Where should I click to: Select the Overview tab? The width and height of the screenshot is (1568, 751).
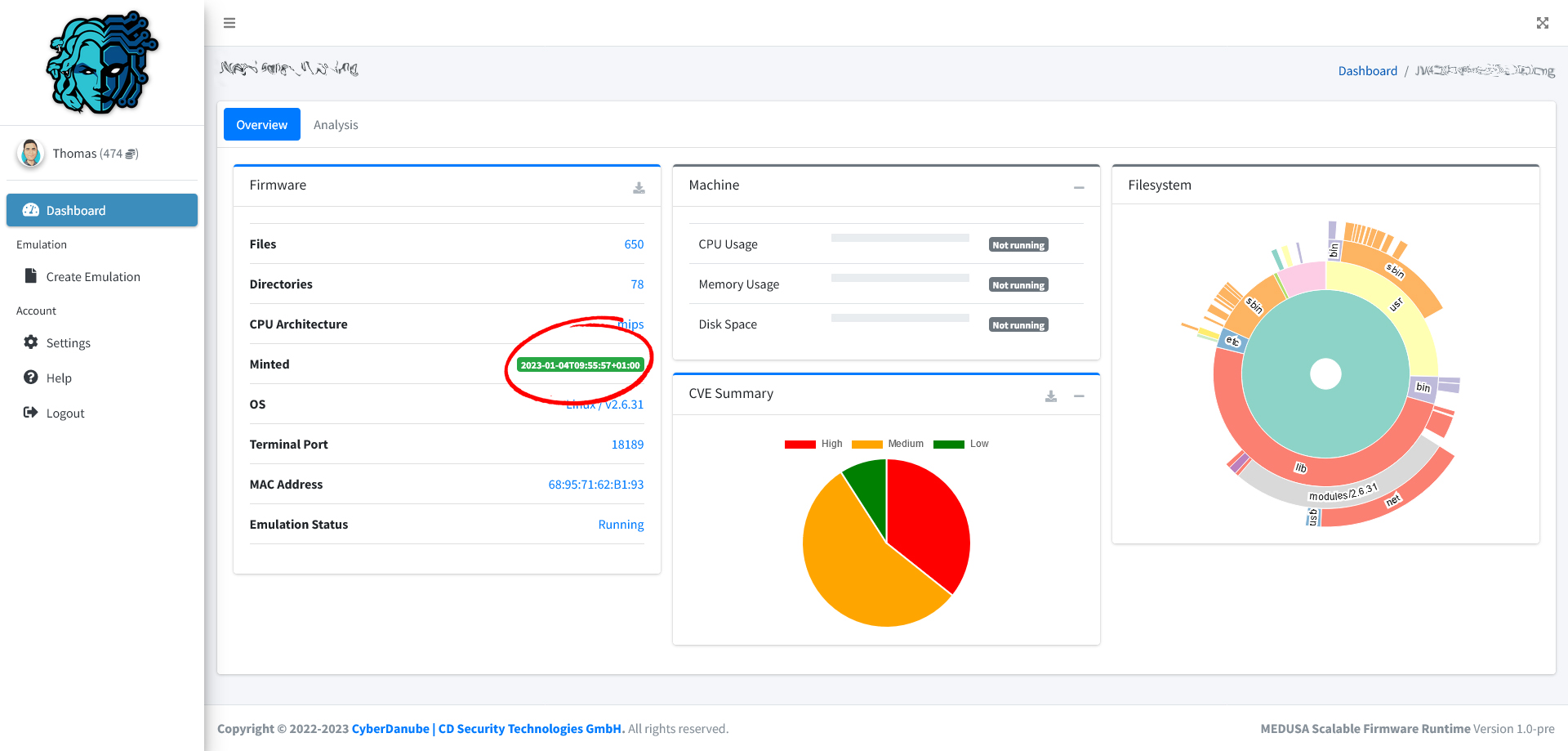[262, 125]
